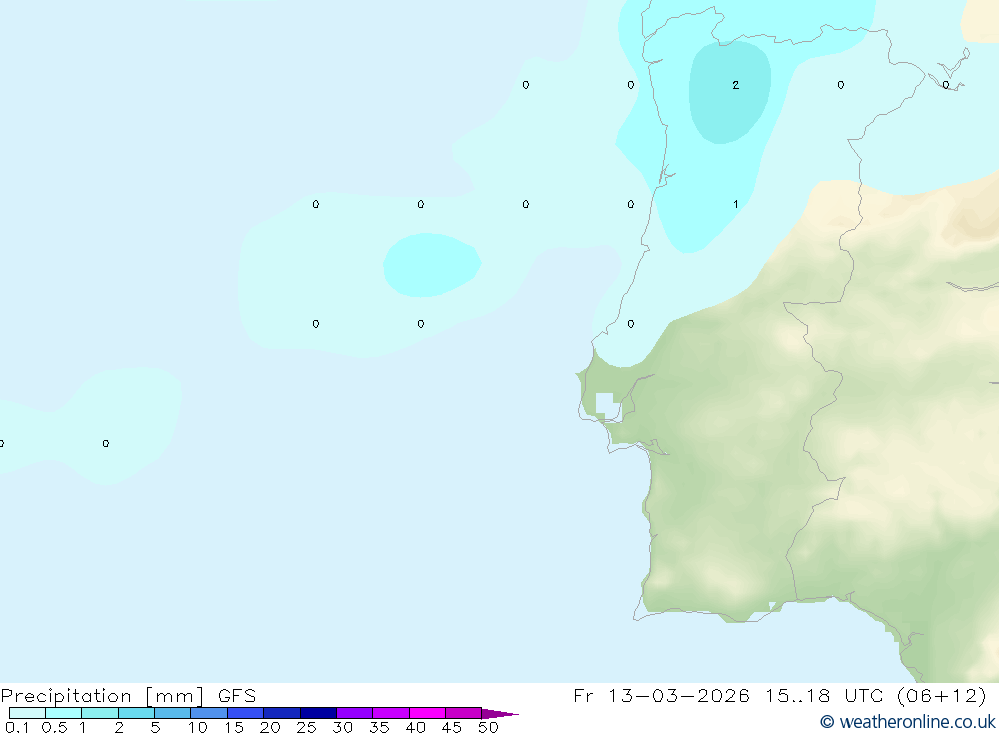Pick the 40–45 mm magenta legend swatch
Screen dimensions: 1000x733
tap(427, 713)
